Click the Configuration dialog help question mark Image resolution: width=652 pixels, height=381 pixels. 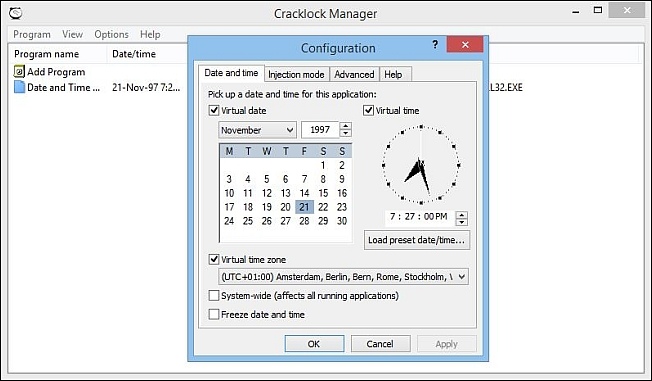(x=435, y=44)
